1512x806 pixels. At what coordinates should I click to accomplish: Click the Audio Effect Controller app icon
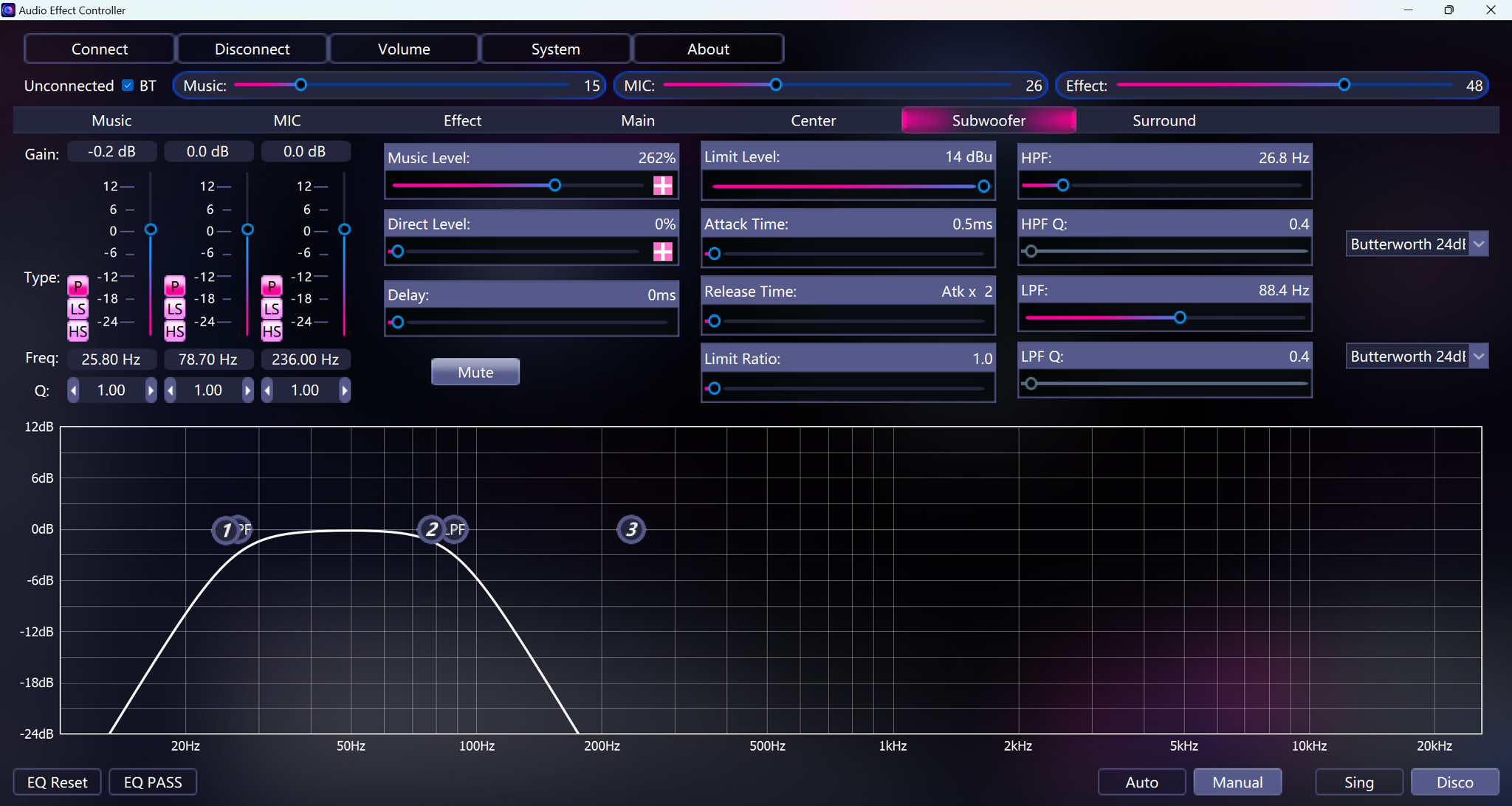8,10
